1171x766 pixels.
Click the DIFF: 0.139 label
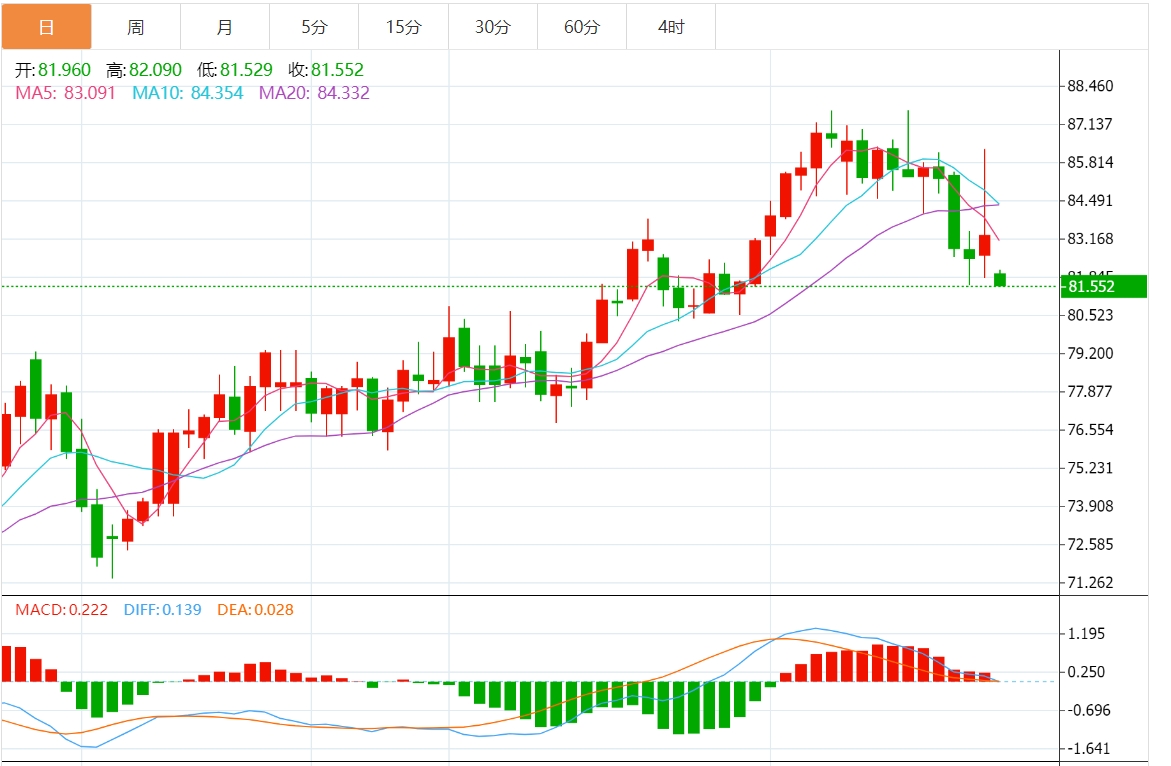163,610
